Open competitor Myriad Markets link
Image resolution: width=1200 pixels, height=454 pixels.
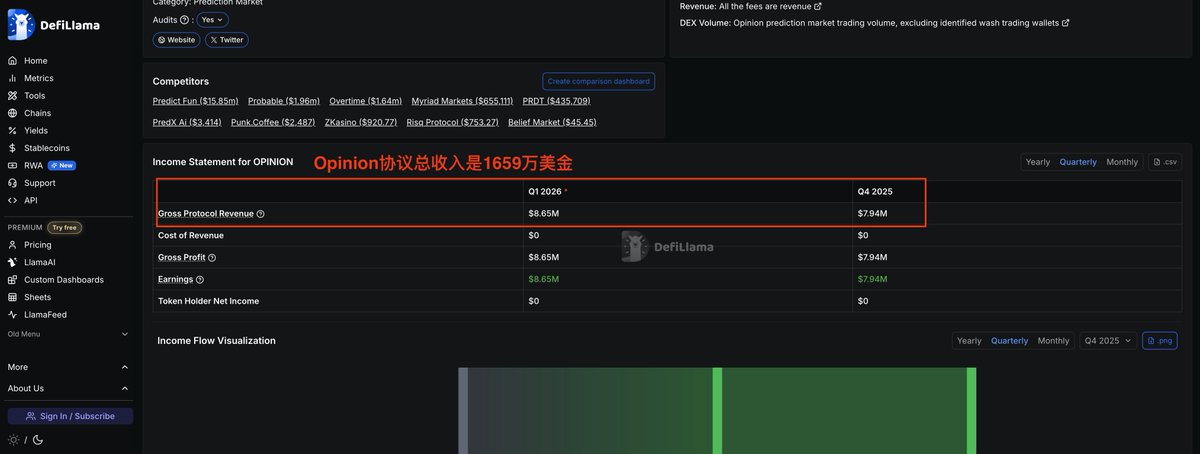point(462,101)
